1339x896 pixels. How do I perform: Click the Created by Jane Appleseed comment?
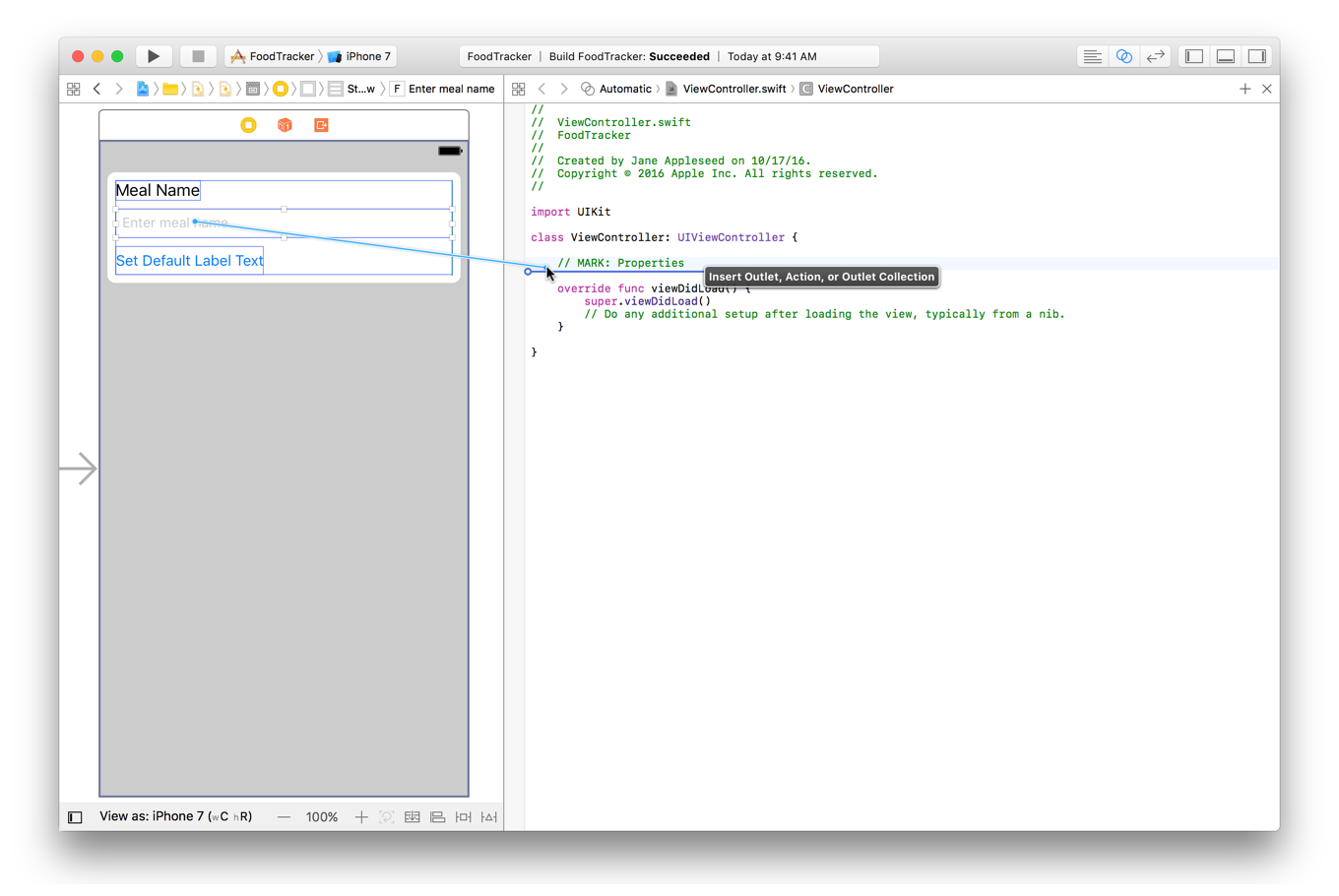point(670,160)
